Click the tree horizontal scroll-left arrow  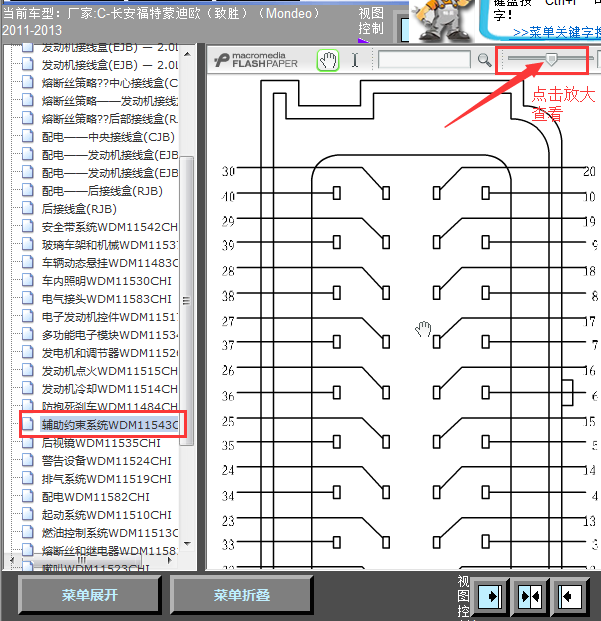click(12, 560)
